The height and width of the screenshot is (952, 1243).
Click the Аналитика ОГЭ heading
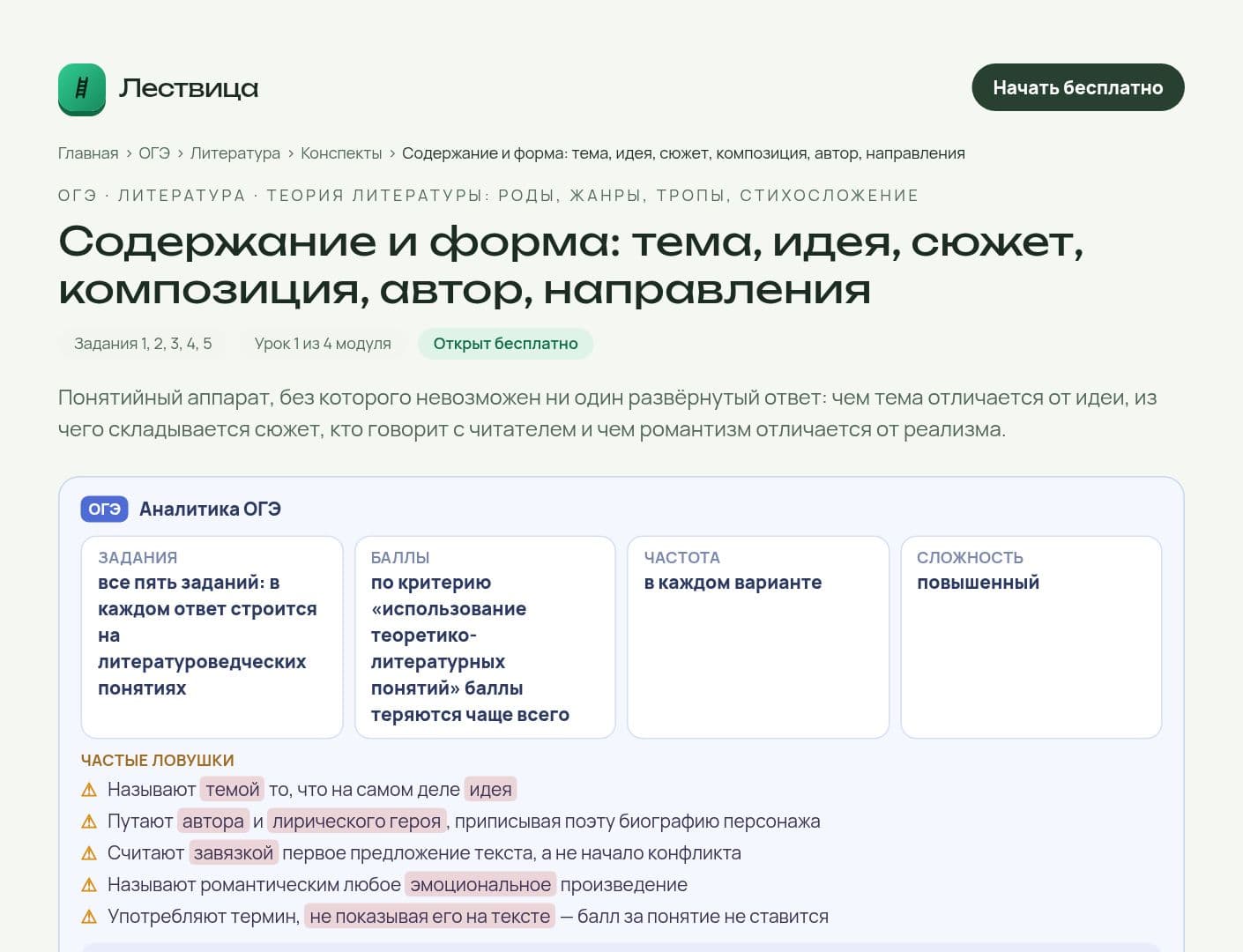[x=210, y=509]
